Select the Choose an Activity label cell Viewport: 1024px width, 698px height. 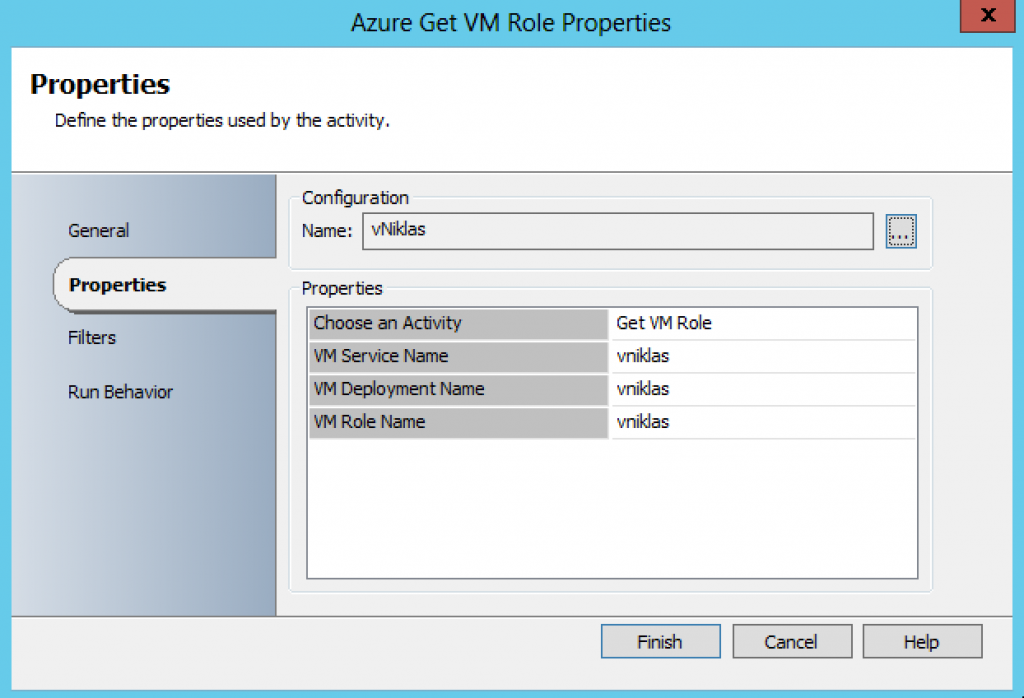tap(458, 323)
